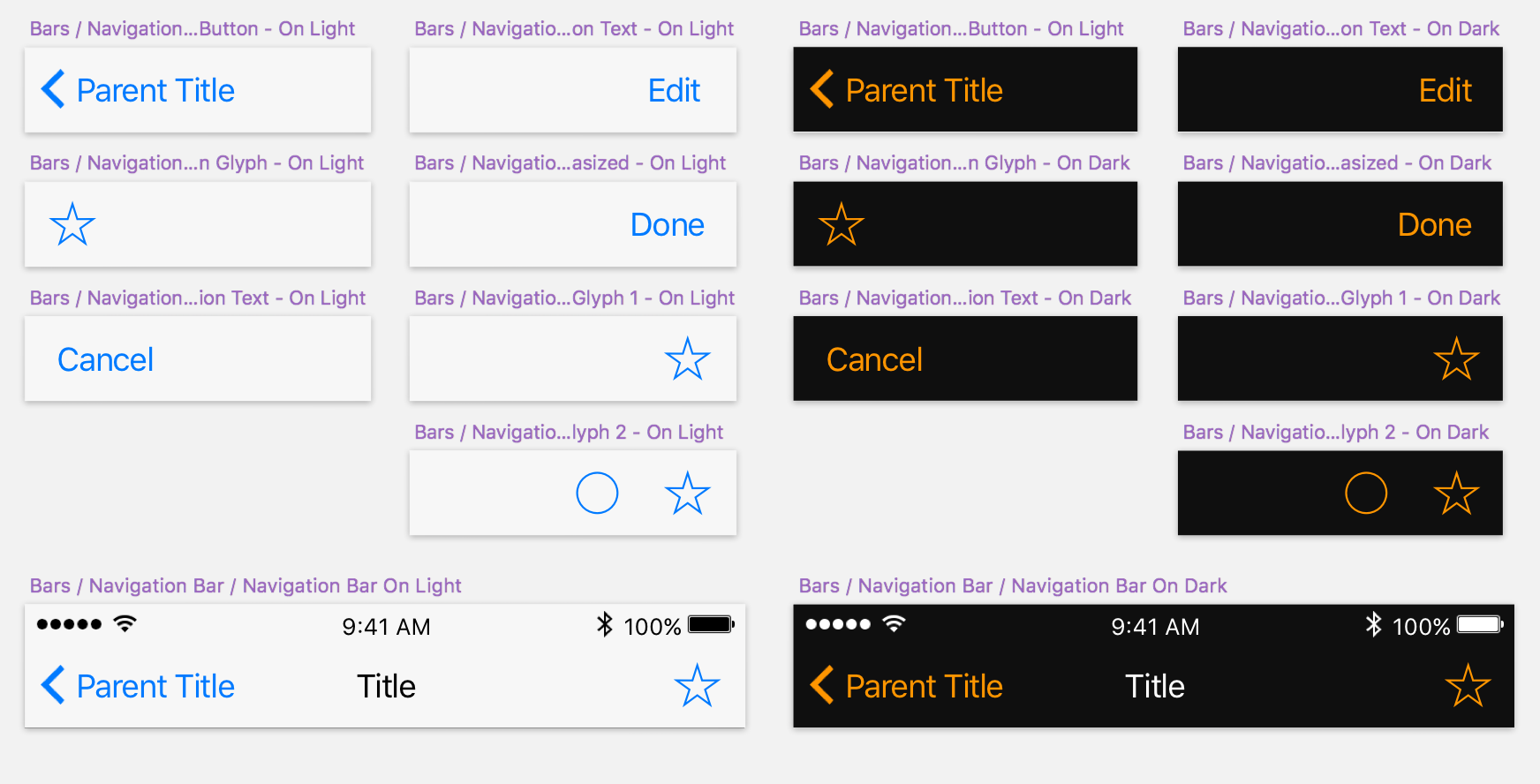Click the Wi-Fi icon in the dark status bar

click(892, 623)
